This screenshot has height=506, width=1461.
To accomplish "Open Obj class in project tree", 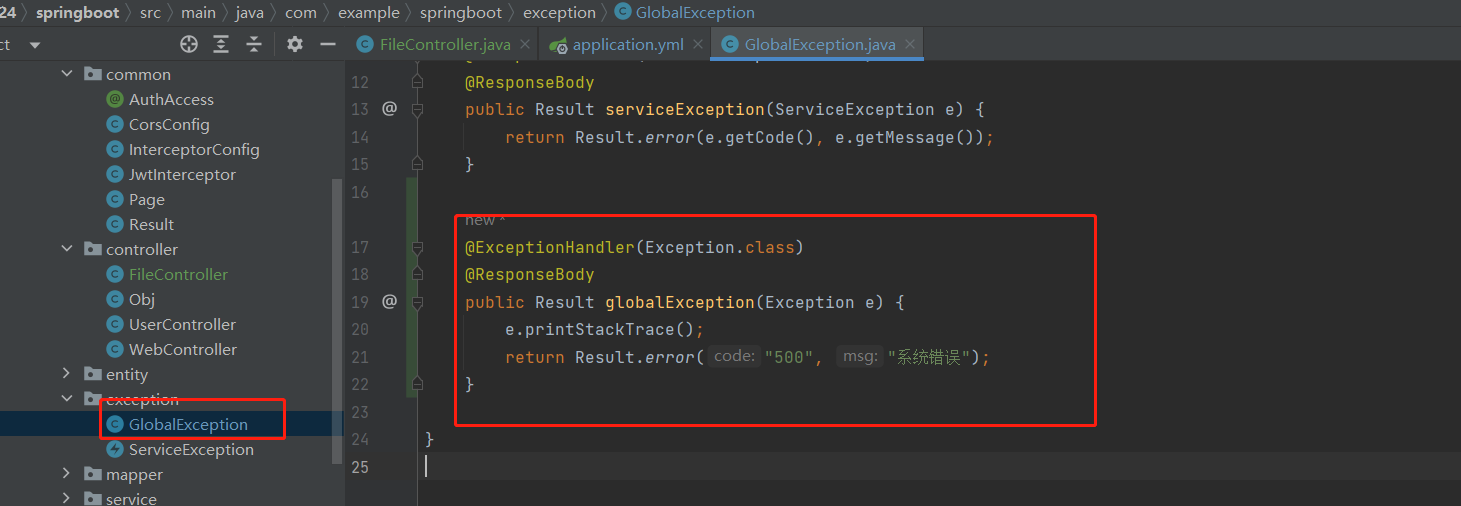I will tap(142, 299).
